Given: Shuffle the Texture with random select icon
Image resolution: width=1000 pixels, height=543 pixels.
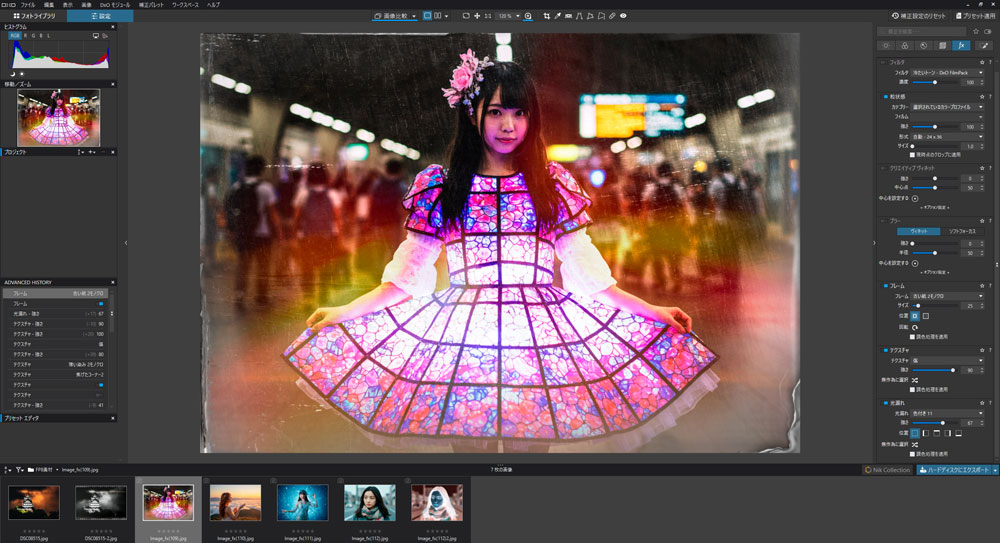Looking at the screenshot, I should click(914, 380).
